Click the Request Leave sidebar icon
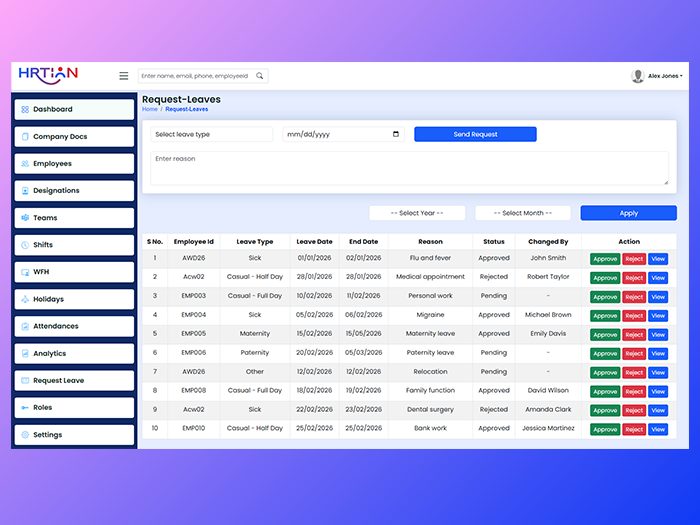The height and width of the screenshot is (525, 700). point(25,380)
